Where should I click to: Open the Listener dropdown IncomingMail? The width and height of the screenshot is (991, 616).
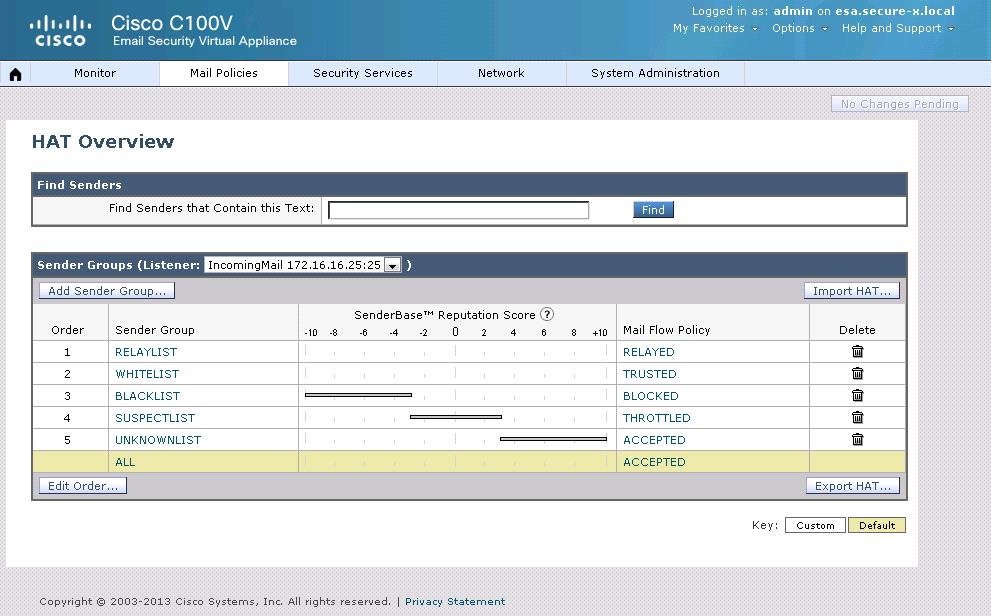[x=303, y=265]
